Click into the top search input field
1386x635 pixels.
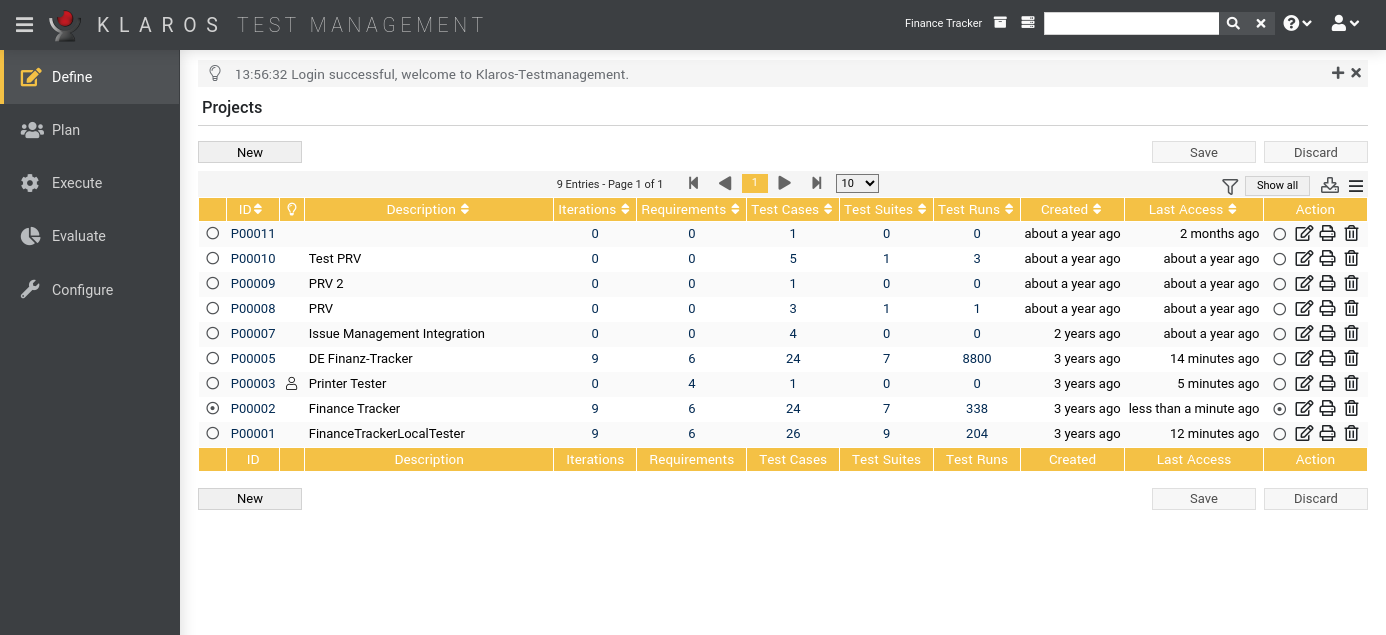[x=1130, y=24]
